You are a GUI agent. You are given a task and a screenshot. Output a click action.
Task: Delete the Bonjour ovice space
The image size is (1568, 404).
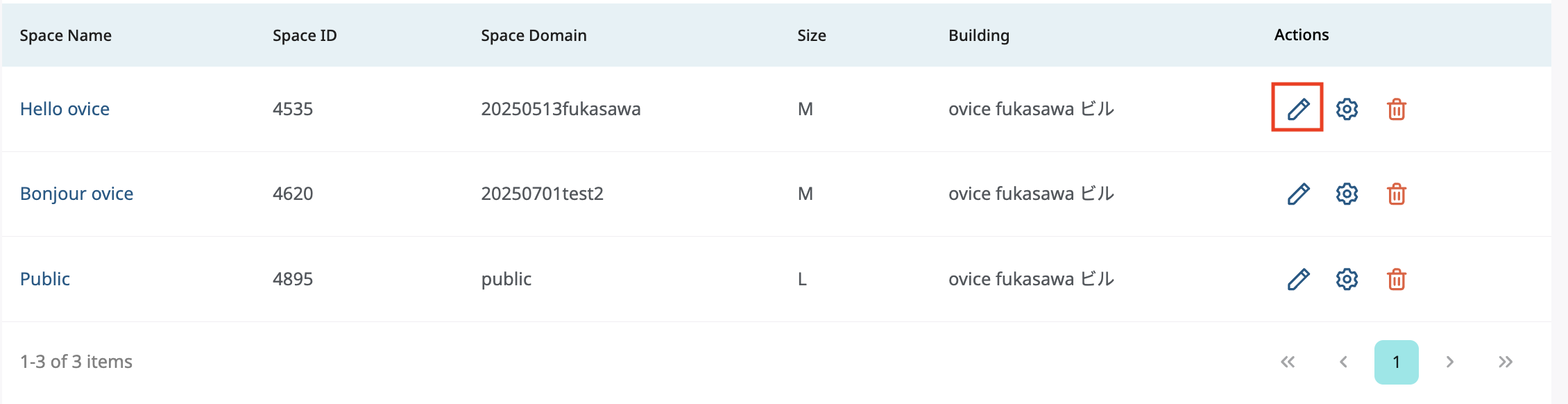(1396, 194)
